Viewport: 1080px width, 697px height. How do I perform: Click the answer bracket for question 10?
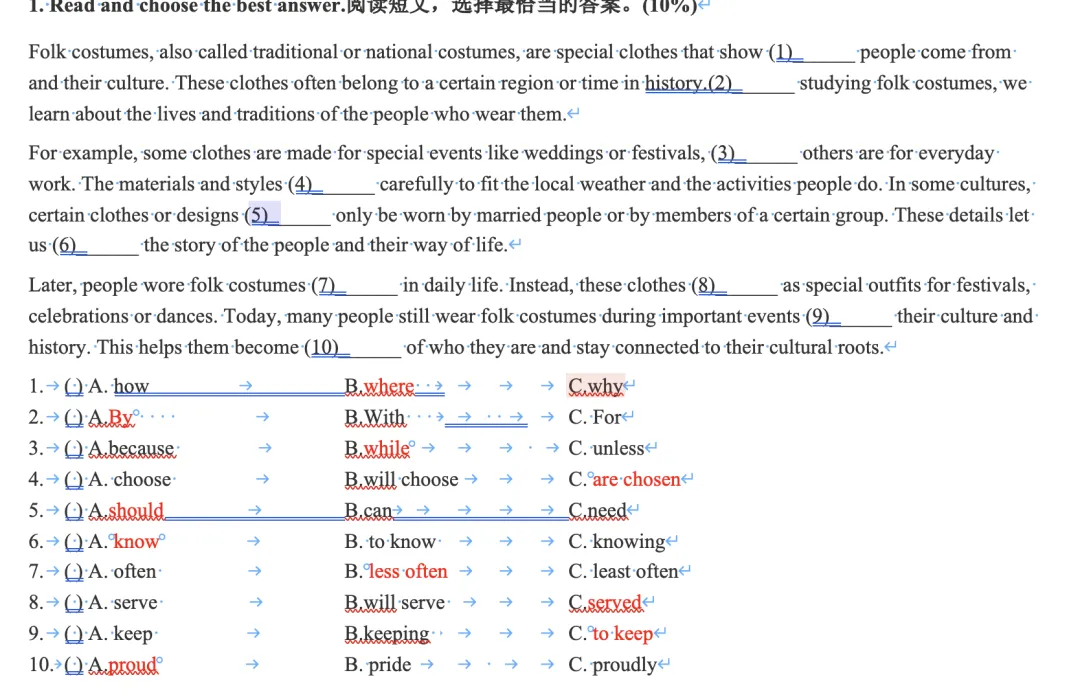(74, 665)
